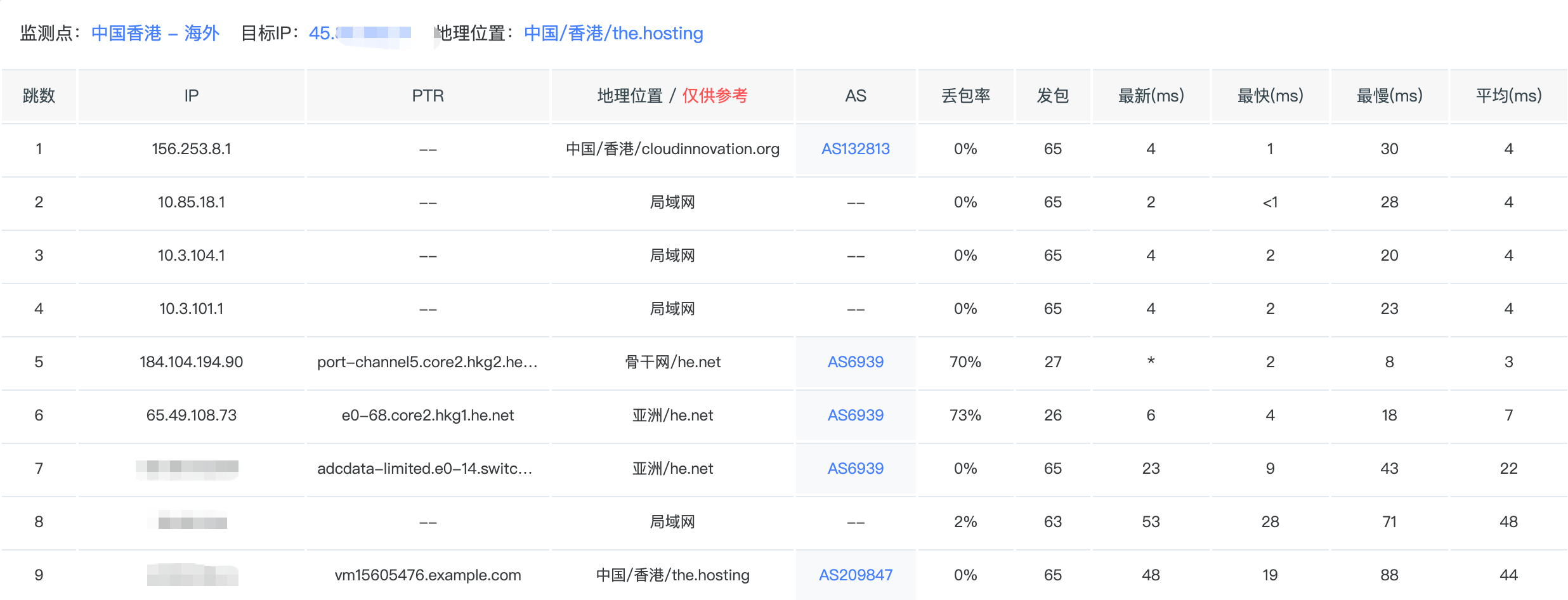Open the AS209847 link
This screenshot has width=1568, height=600.
click(855, 575)
